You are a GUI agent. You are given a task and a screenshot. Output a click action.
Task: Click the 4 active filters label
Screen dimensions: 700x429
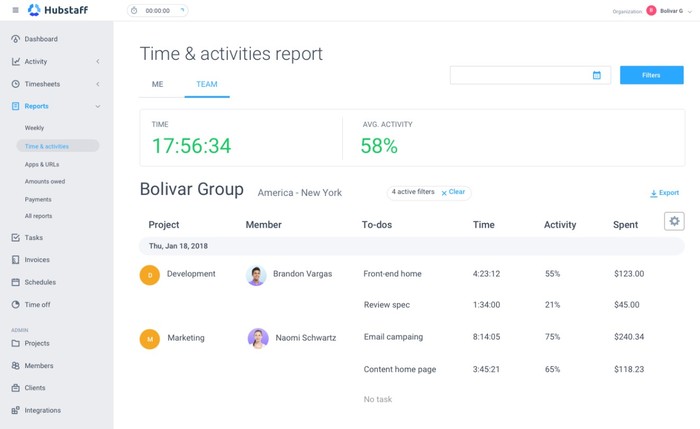[413, 192]
